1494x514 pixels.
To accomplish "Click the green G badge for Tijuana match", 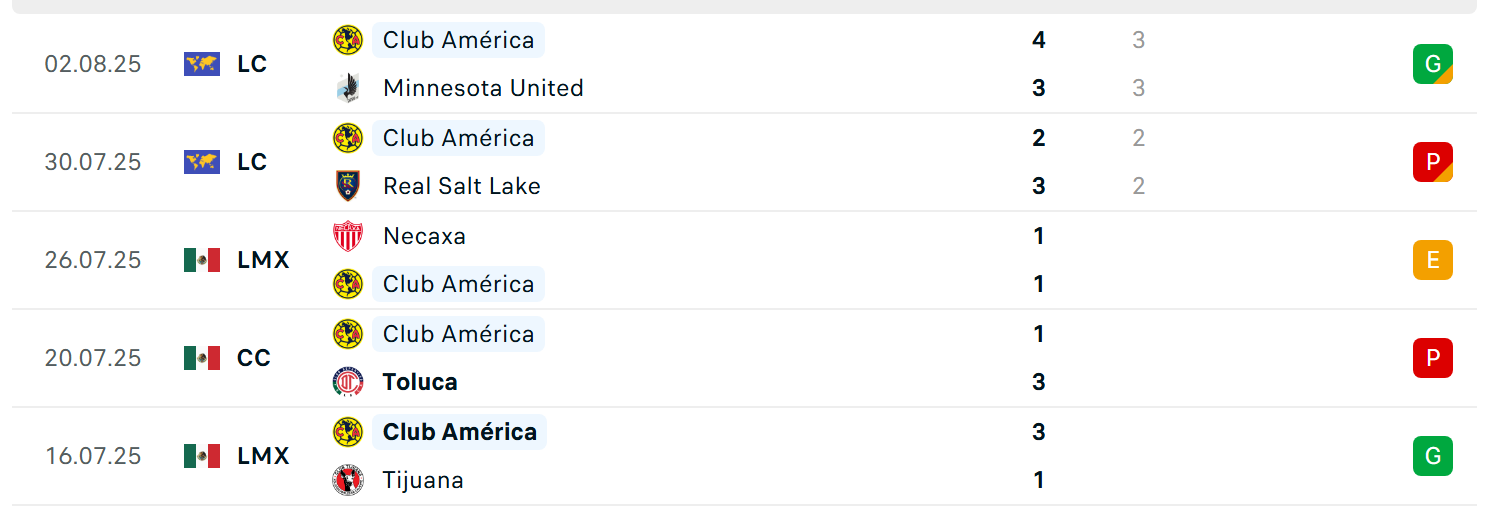I will tap(1432, 456).
